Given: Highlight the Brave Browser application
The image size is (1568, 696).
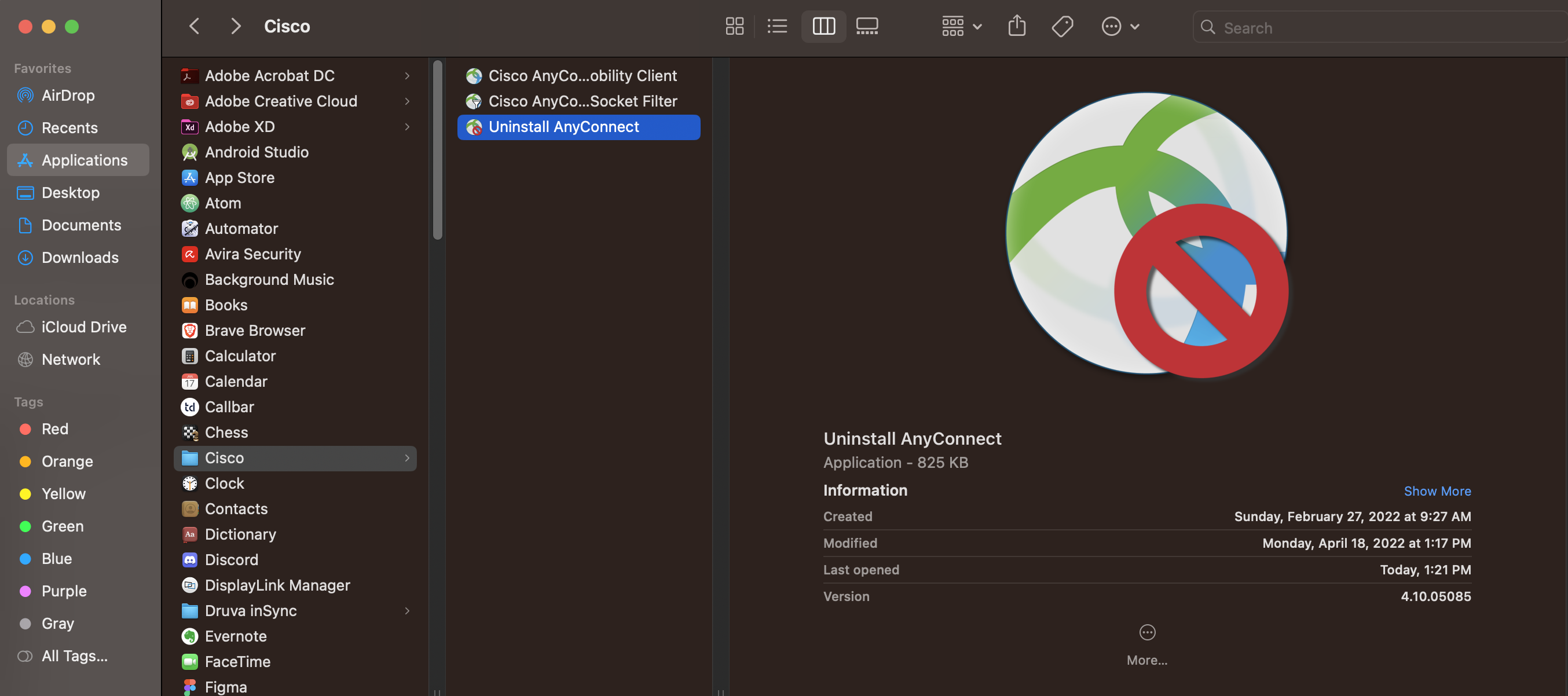Looking at the screenshot, I should 254,330.
